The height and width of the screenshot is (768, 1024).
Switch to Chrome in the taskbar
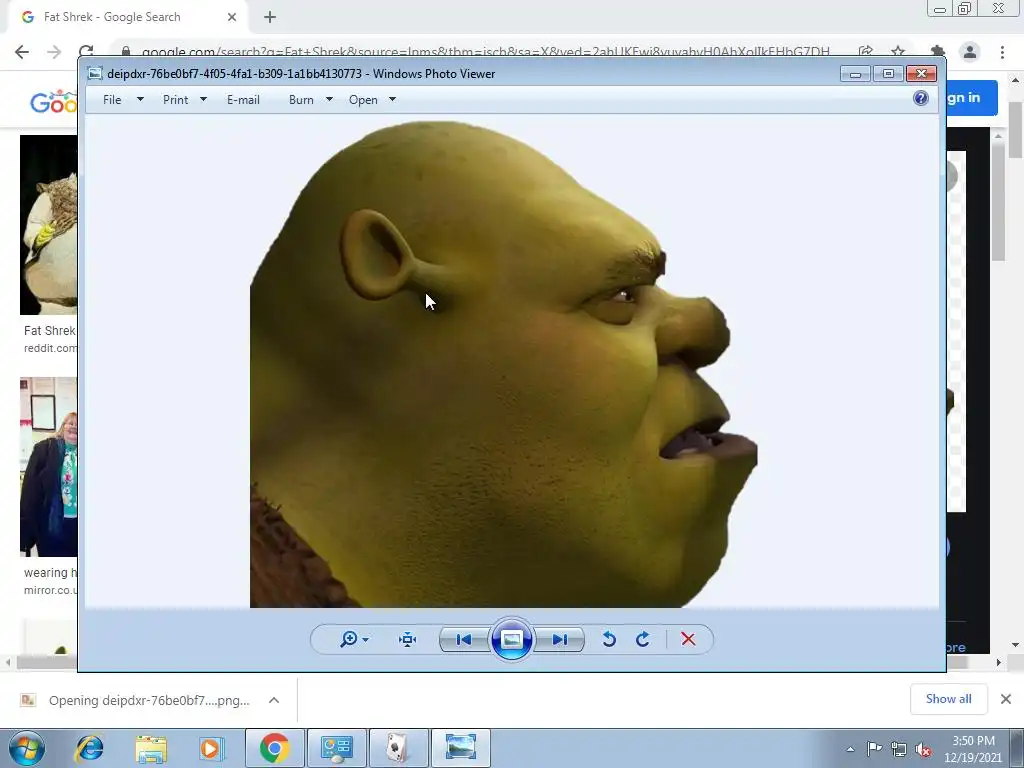coord(274,748)
